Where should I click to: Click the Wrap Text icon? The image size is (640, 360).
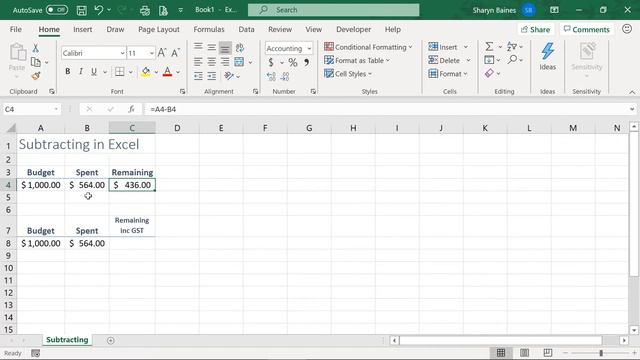point(240,48)
